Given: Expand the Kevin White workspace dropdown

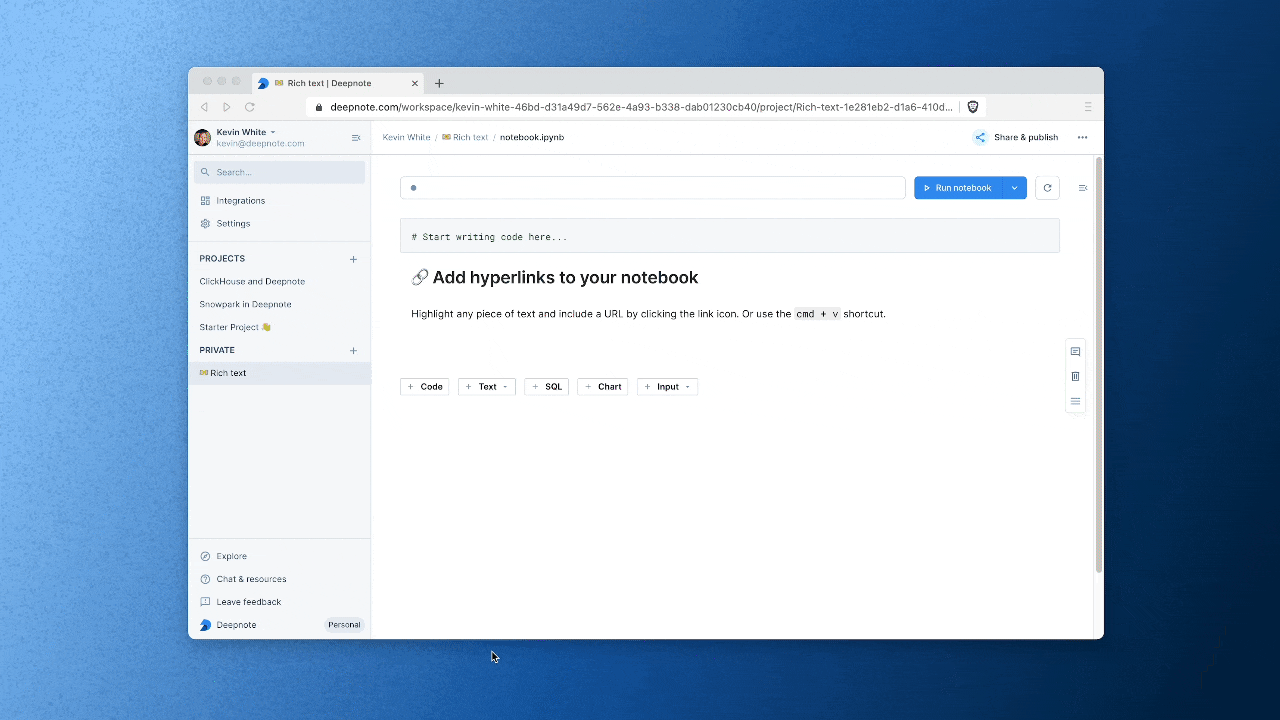Looking at the screenshot, I should click(x=272, y=132).
